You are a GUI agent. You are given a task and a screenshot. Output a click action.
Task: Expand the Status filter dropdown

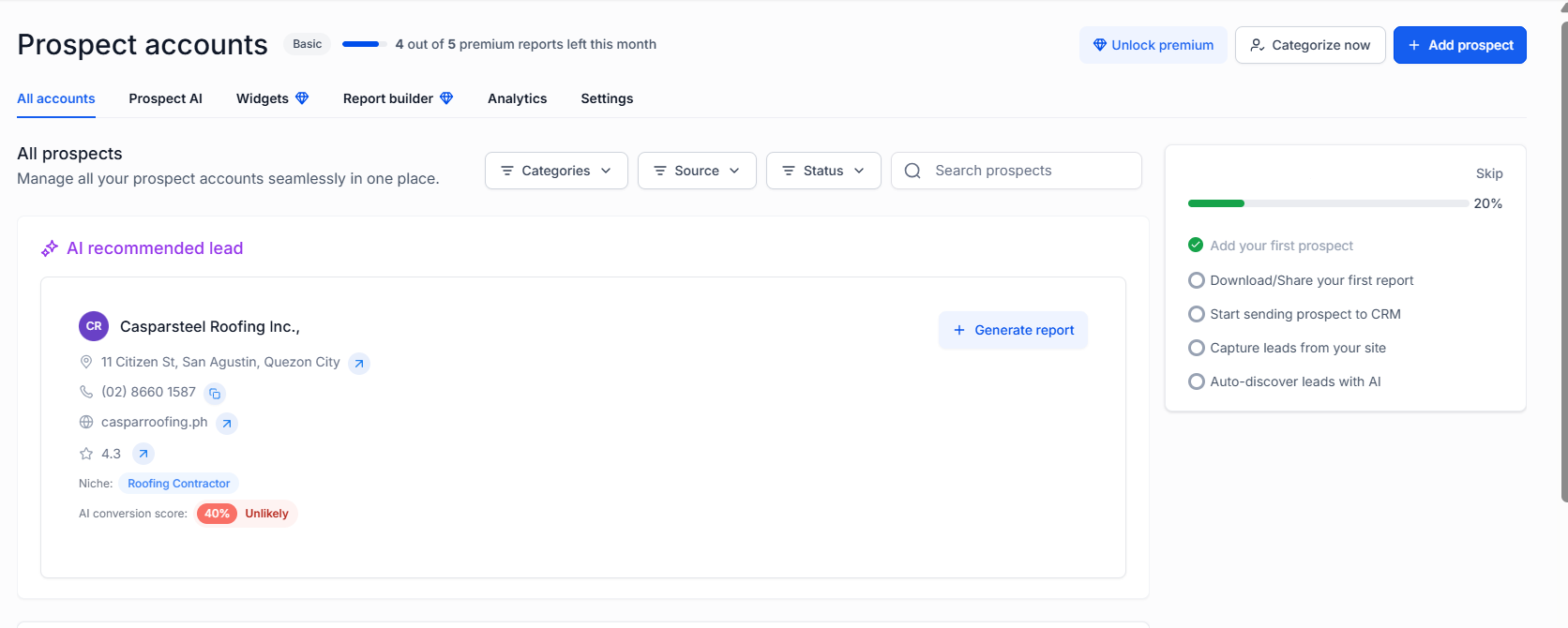tap(823, 171)
